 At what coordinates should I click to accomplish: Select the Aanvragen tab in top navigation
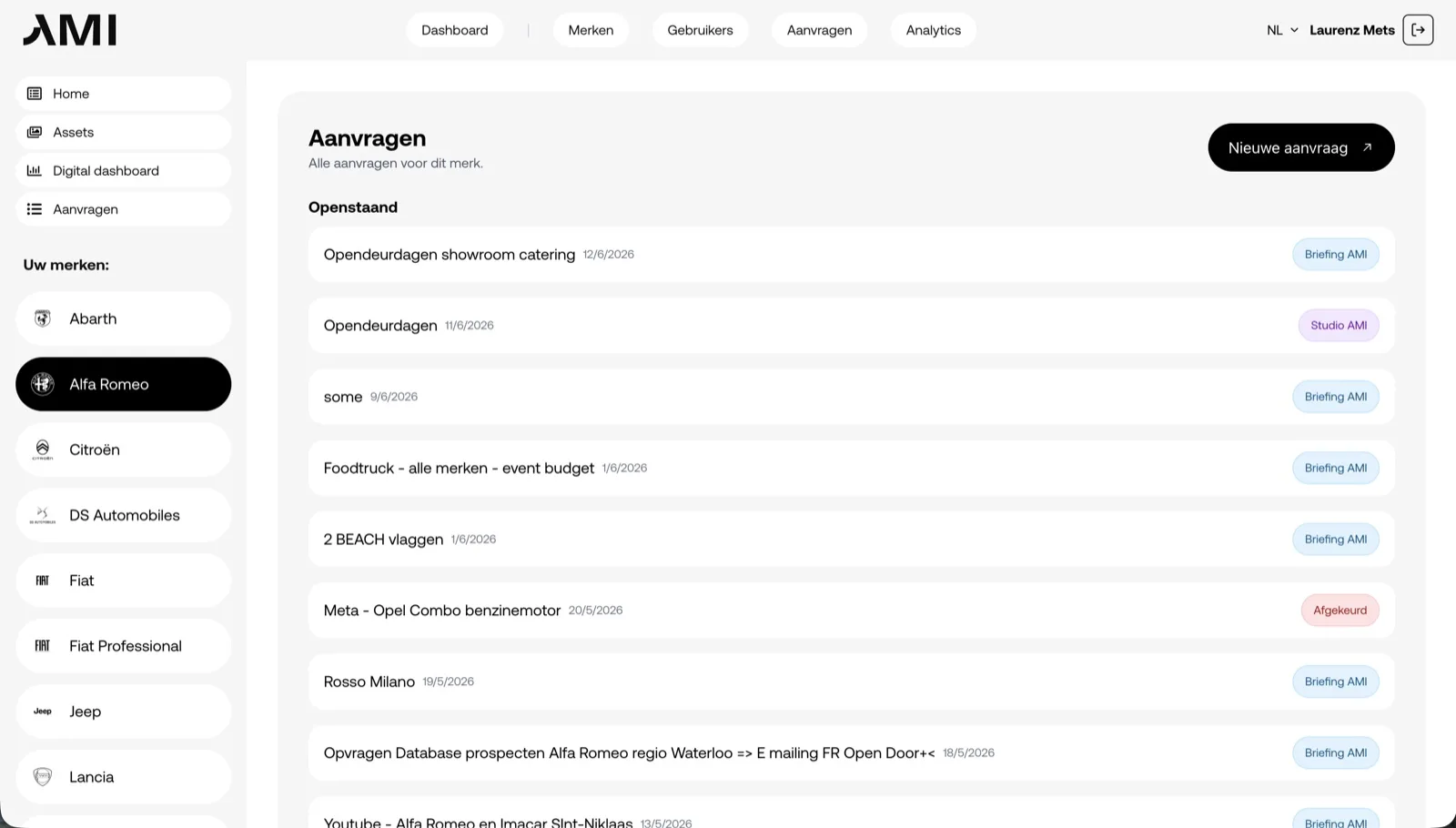tap(819, 30)
